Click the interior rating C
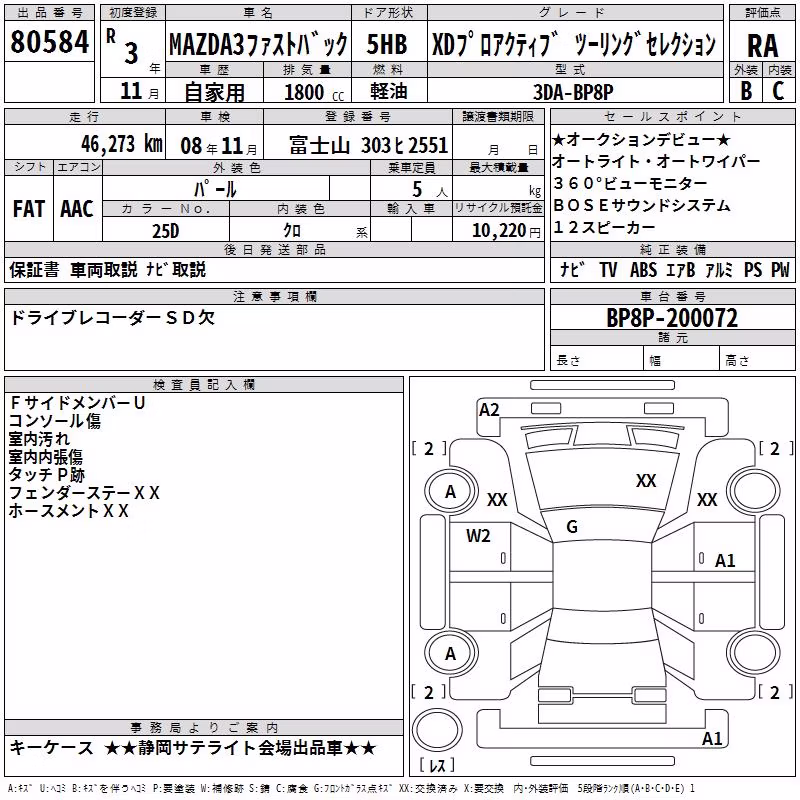This screenshot has width=800, height=800. 778,91
